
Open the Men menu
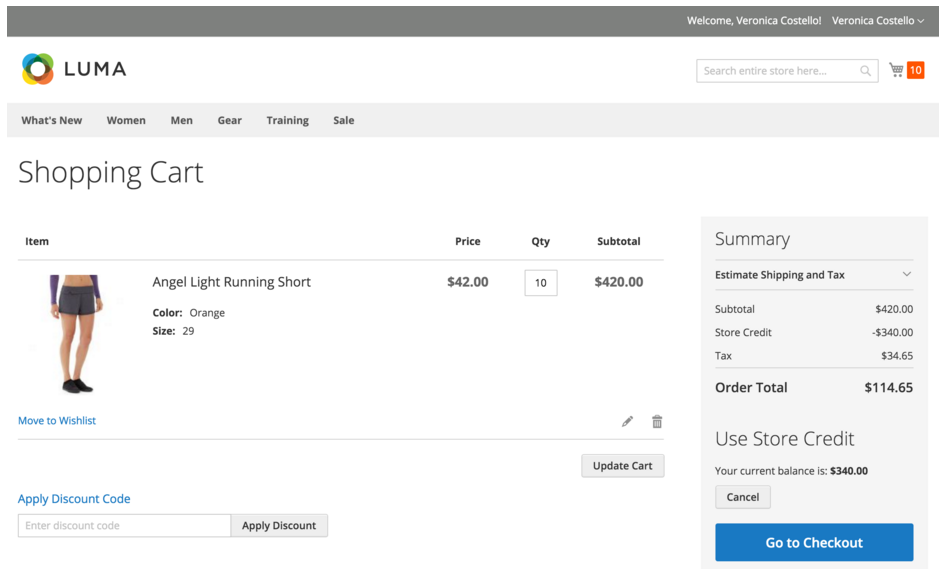pyautogui.click(x=182, y=120)
